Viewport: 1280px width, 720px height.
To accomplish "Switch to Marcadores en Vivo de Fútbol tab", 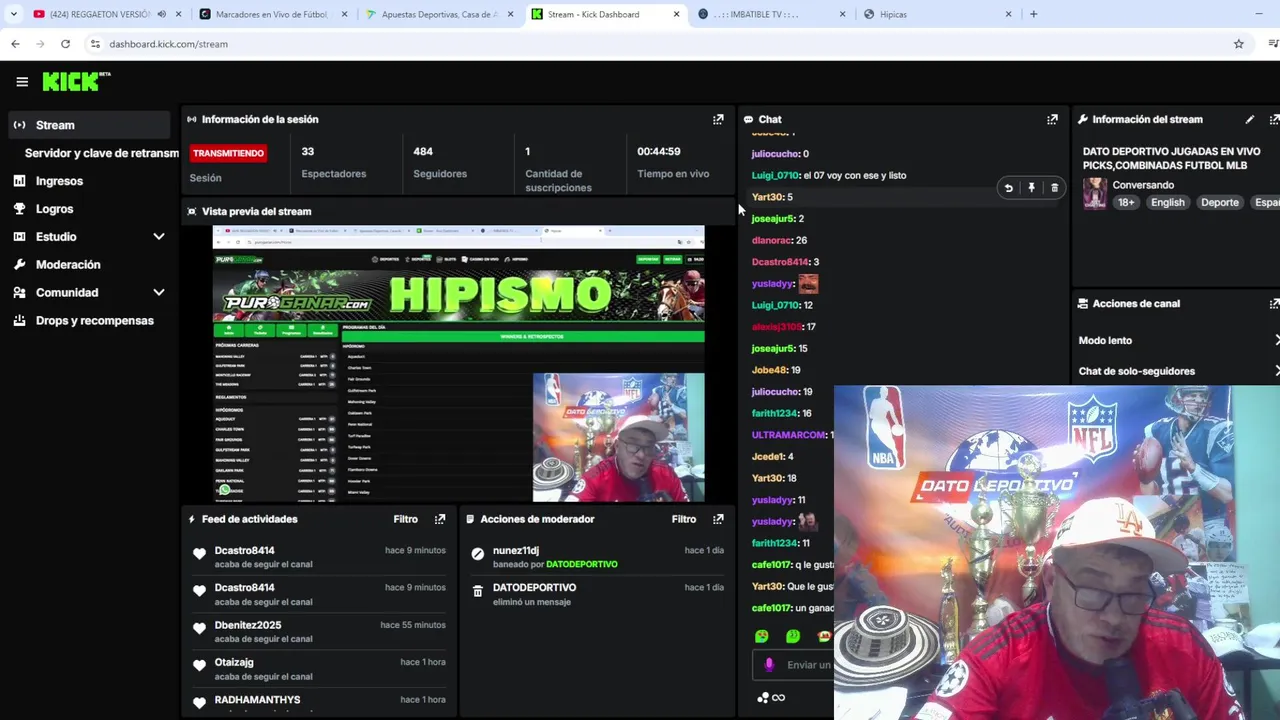I will 273,14.
